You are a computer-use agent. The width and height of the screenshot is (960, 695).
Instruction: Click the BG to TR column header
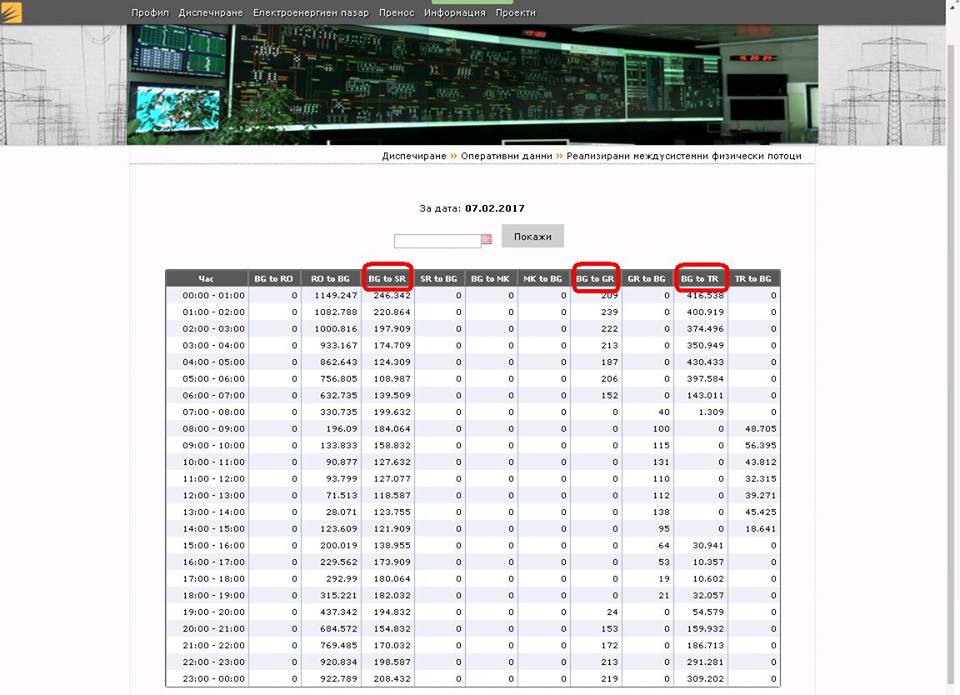700,279
